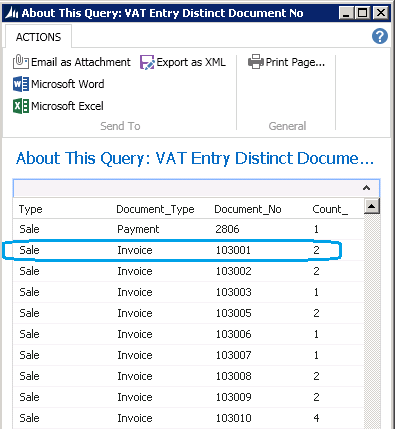Send the query to Microsoft Word
Image resolution: width=395 pixels, height=429 pixels.
(59, 84)
